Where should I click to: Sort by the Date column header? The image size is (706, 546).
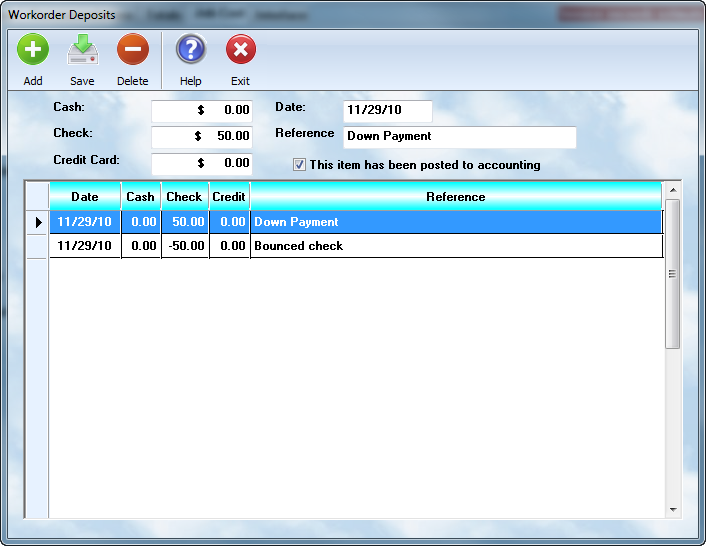pyautogui.click(x=85, y=197)
